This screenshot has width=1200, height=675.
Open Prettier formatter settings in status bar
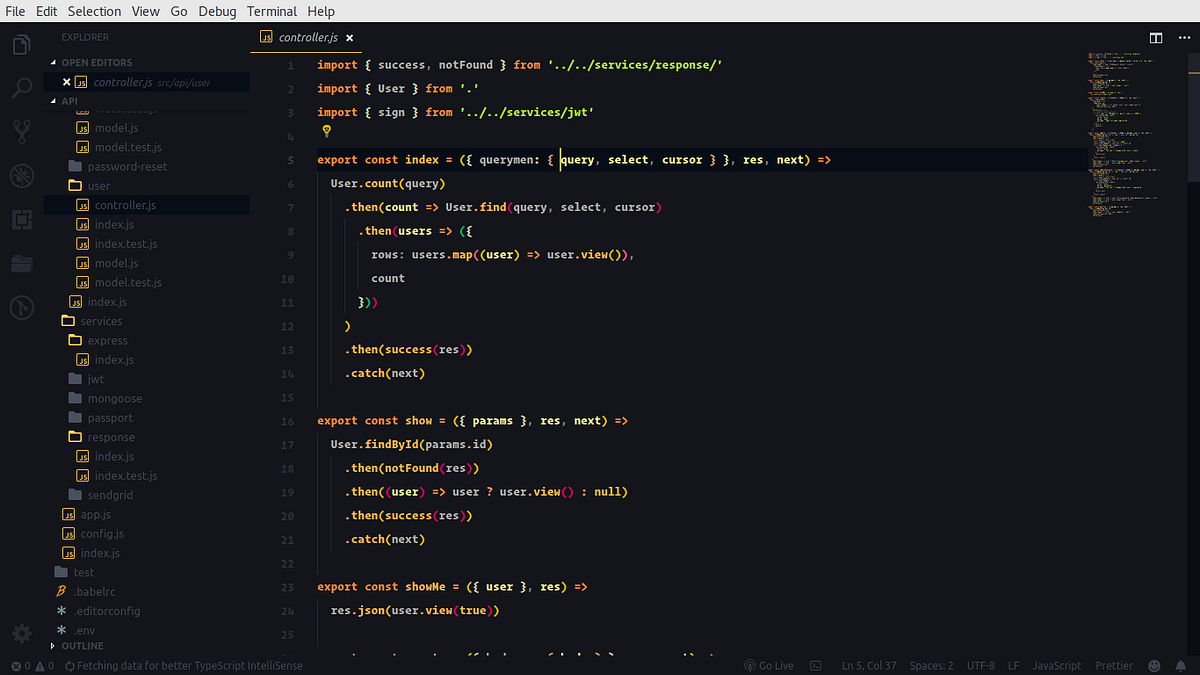1114,664
